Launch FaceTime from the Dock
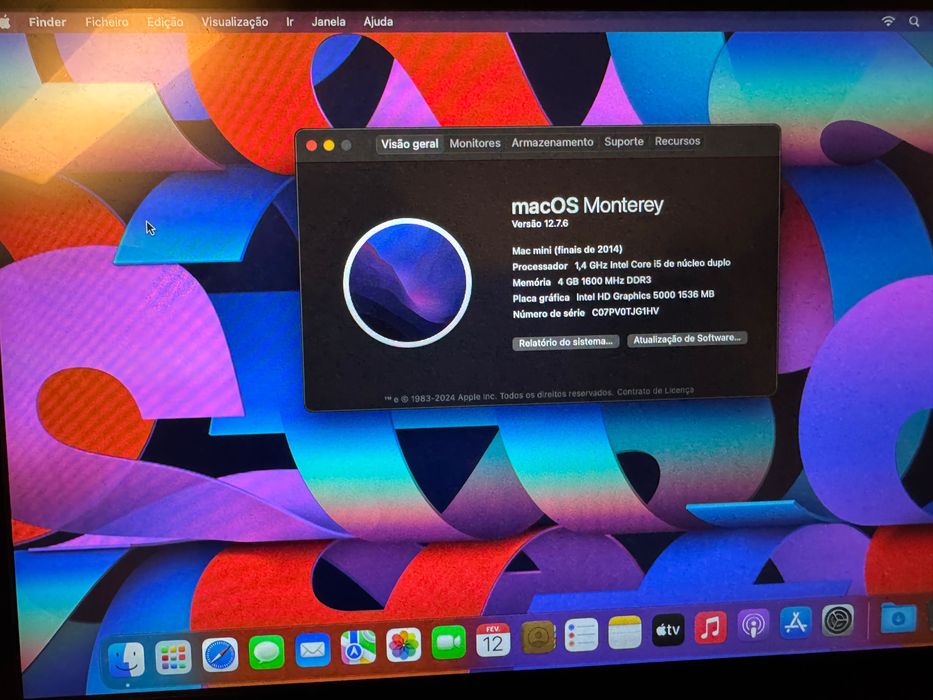933x700 pixels. coord(449,643)
